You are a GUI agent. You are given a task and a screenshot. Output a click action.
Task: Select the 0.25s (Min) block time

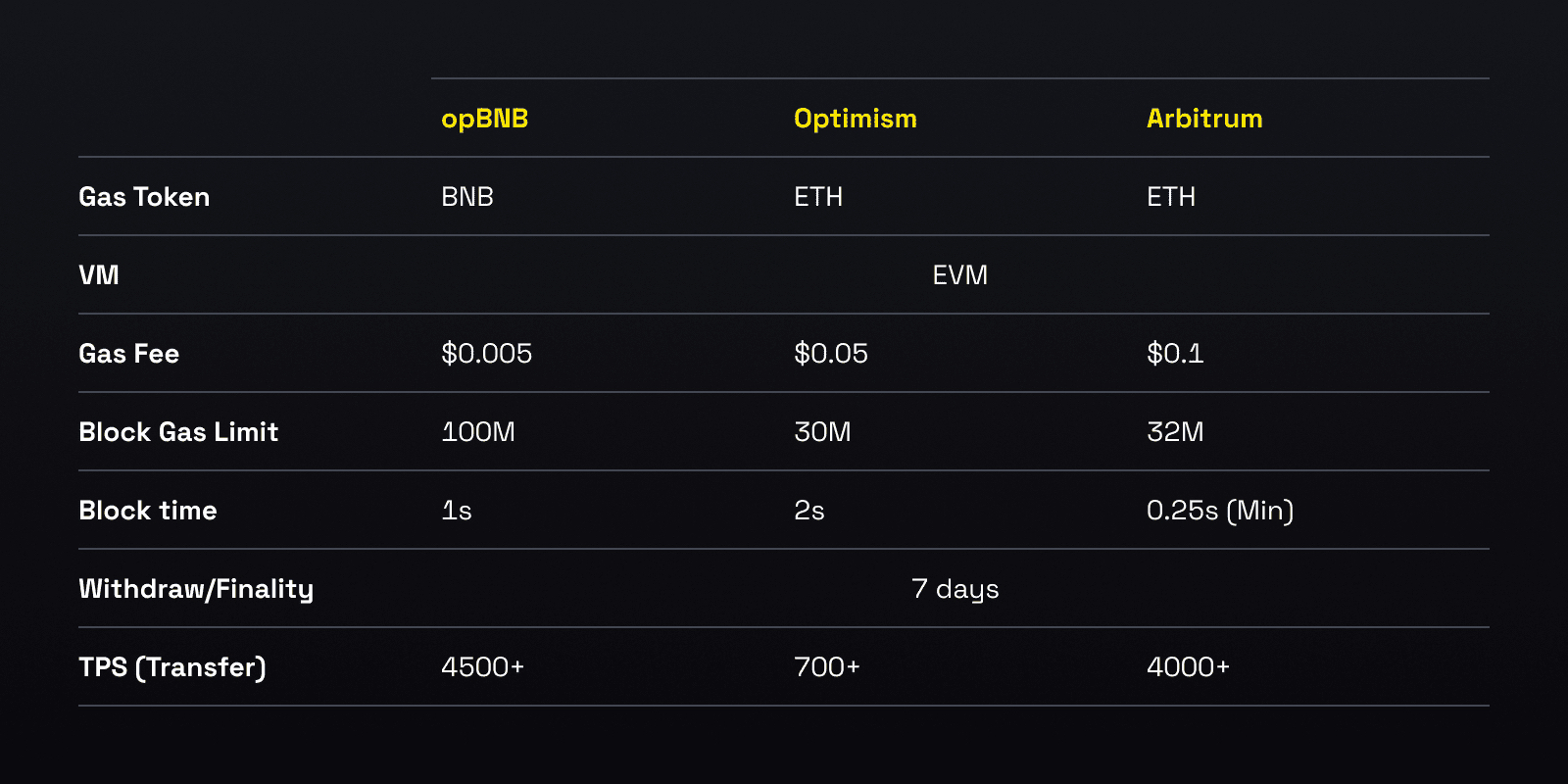[x=1220, y=511]
